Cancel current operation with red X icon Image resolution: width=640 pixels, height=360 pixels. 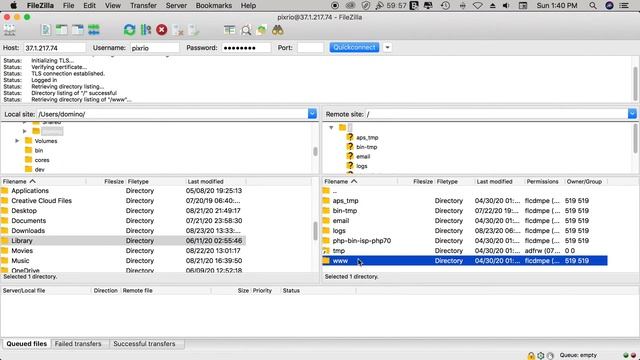162,30
